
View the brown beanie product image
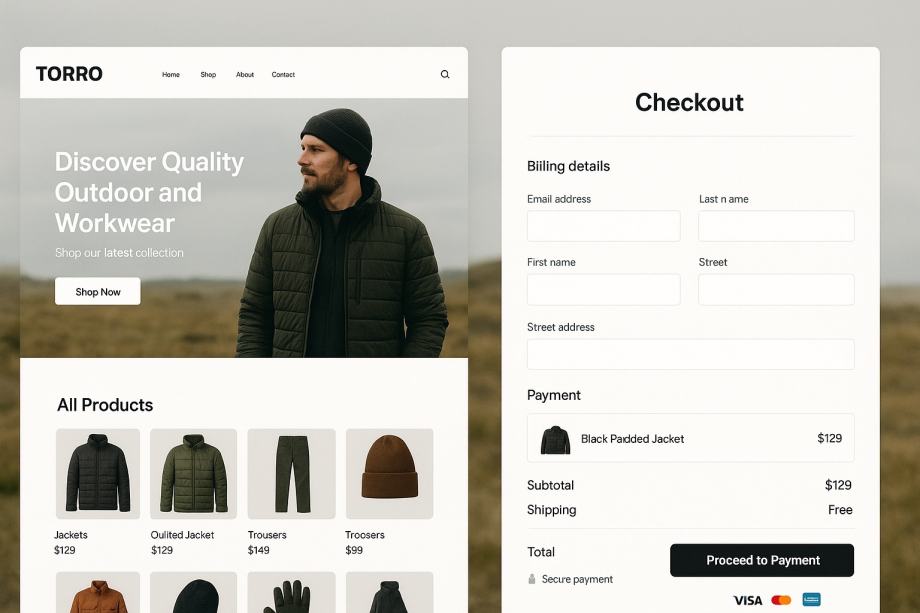point(390,473)
